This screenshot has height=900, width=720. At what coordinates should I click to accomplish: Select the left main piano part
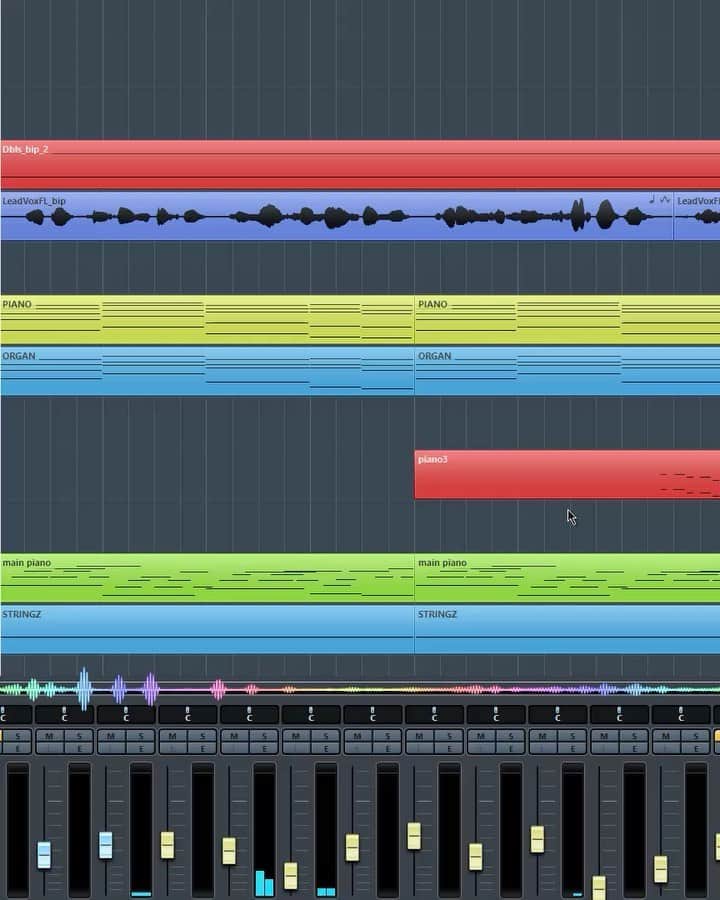tap(207, 577)
